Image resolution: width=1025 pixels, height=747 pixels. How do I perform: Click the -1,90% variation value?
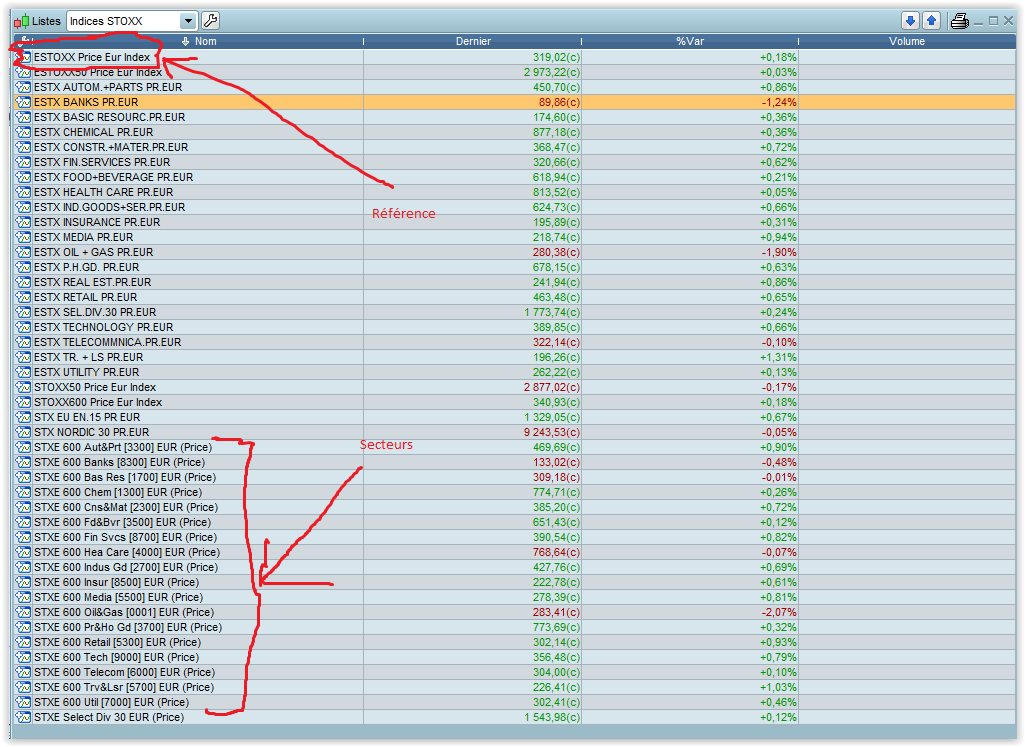pyautogui.click(x=779, y=252)
